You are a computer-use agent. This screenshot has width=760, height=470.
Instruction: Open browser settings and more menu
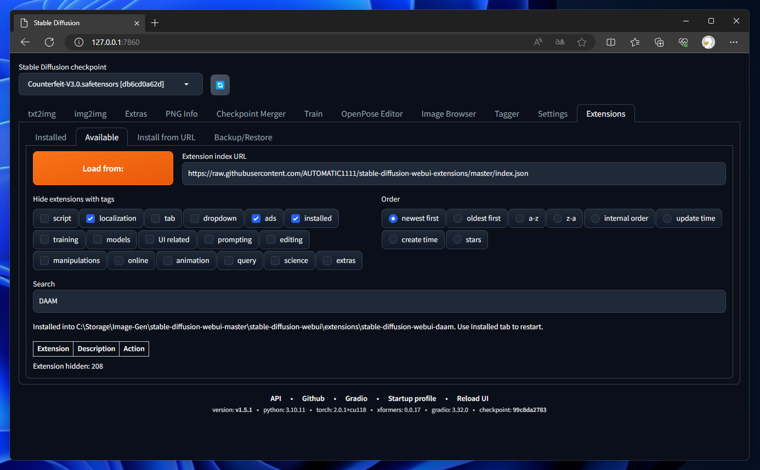click(x=733, y=42)
